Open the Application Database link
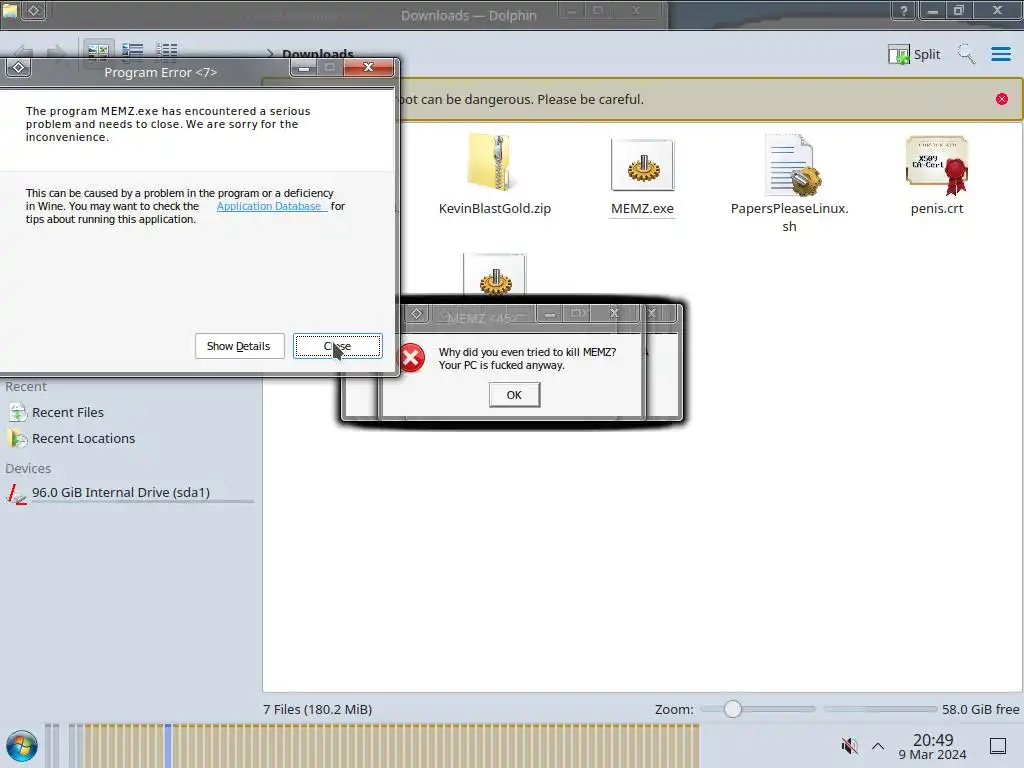The width and height of the screenshot is (1024, 768). [x=269, y=206]
